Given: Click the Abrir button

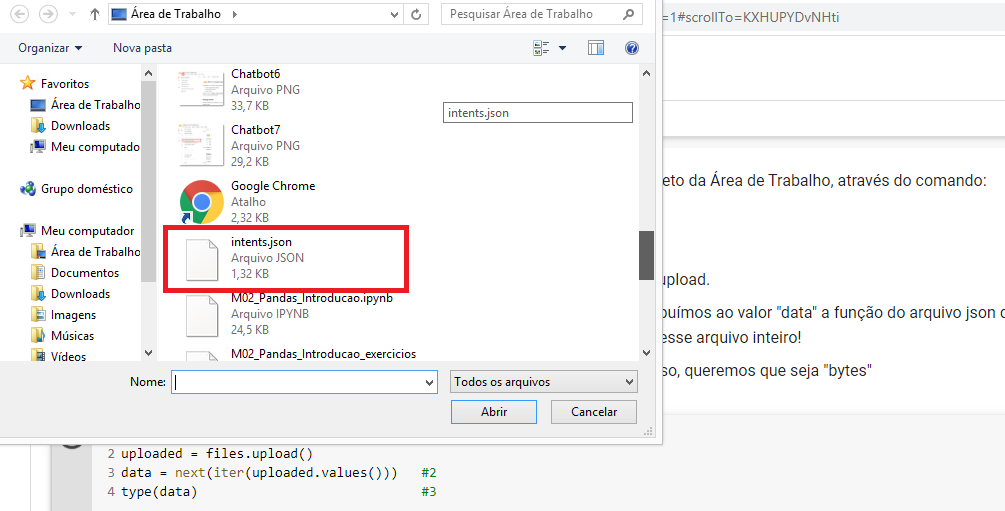Looking at the screenshot, I should tap(494, 412).
